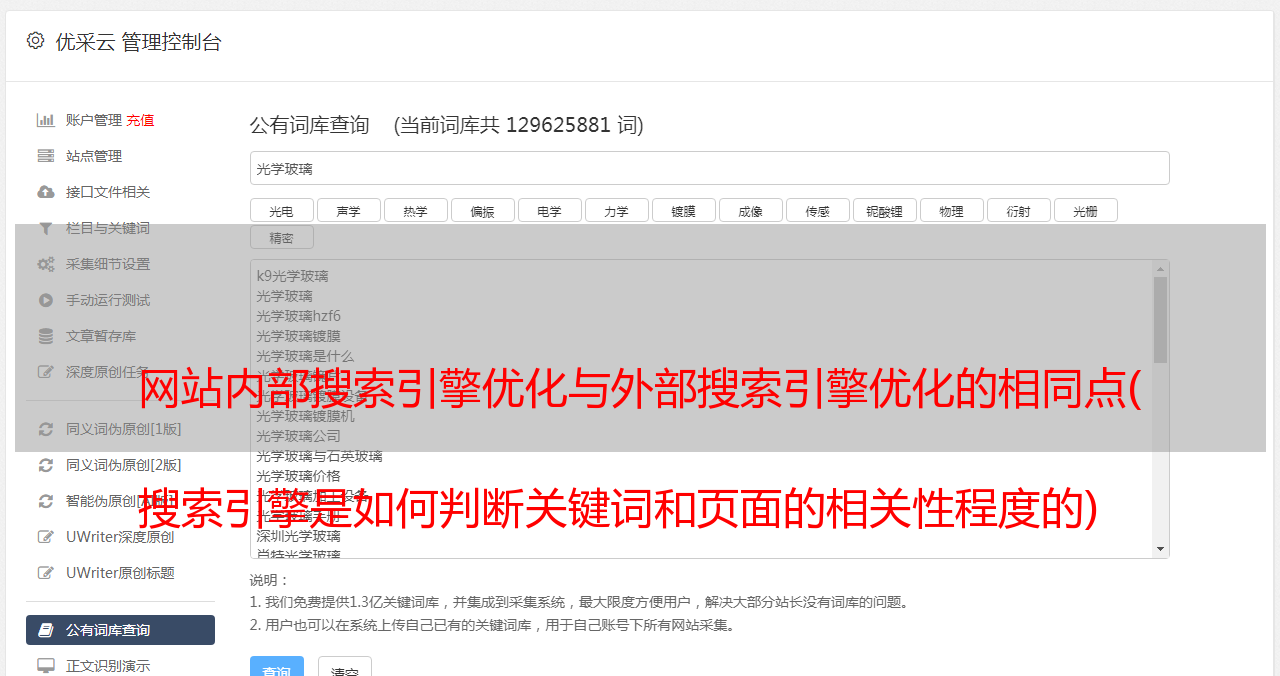
Task: Click the keyword input field containing 光学玻璃
Action: pyautogui.click(x=709, y=168)
